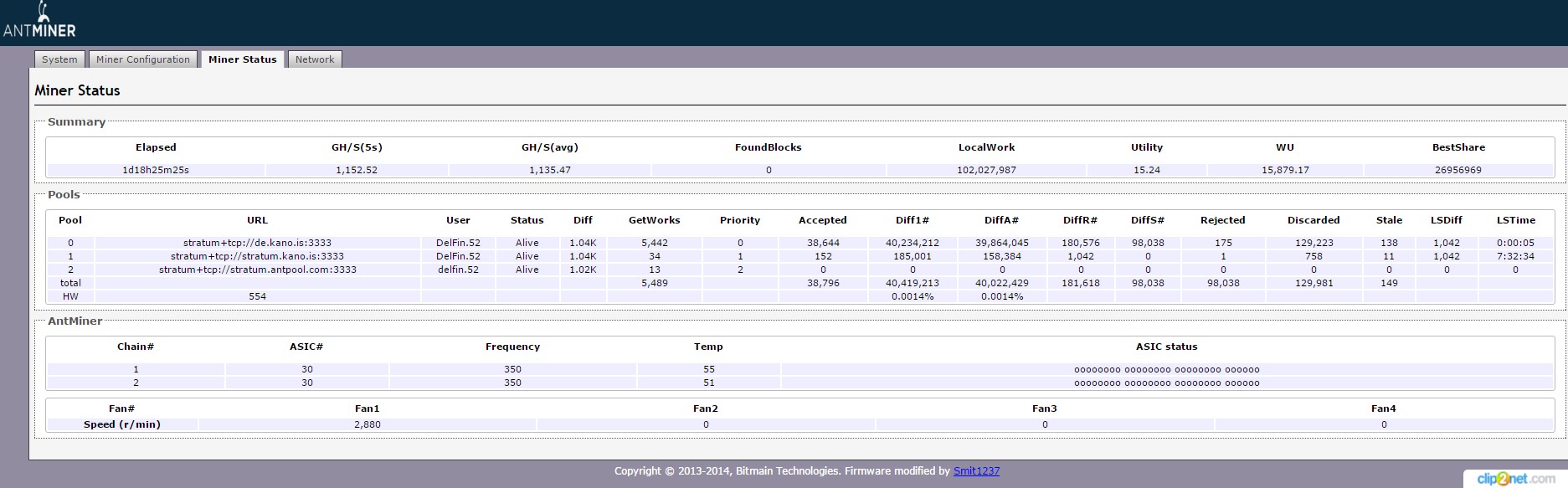The height and width of the screenshot is (488, 1568).
Task: Click the Diff value 1.02K
Action: [x=583, y=270]
